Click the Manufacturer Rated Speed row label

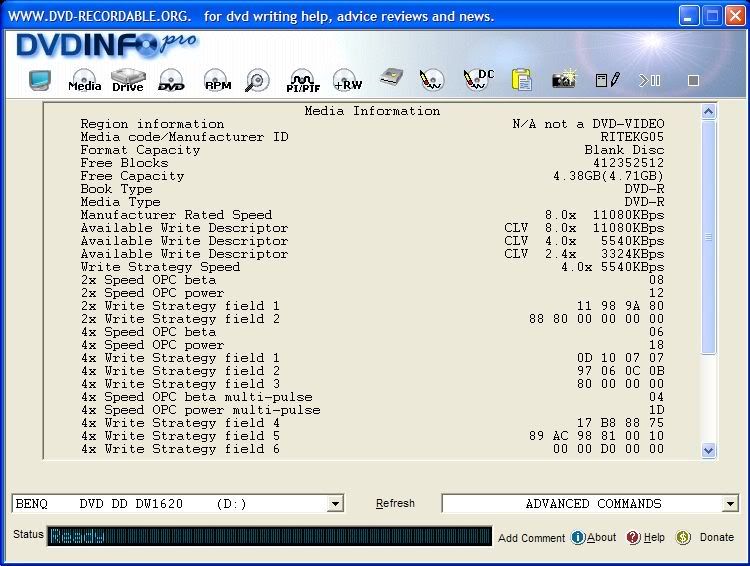[x=176, y=215]
